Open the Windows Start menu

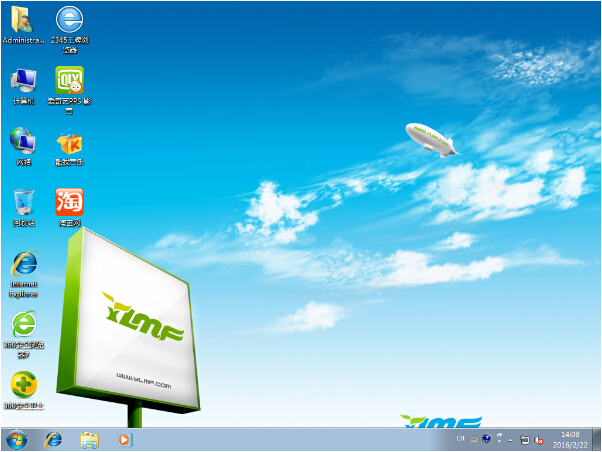tap(16, 440)
